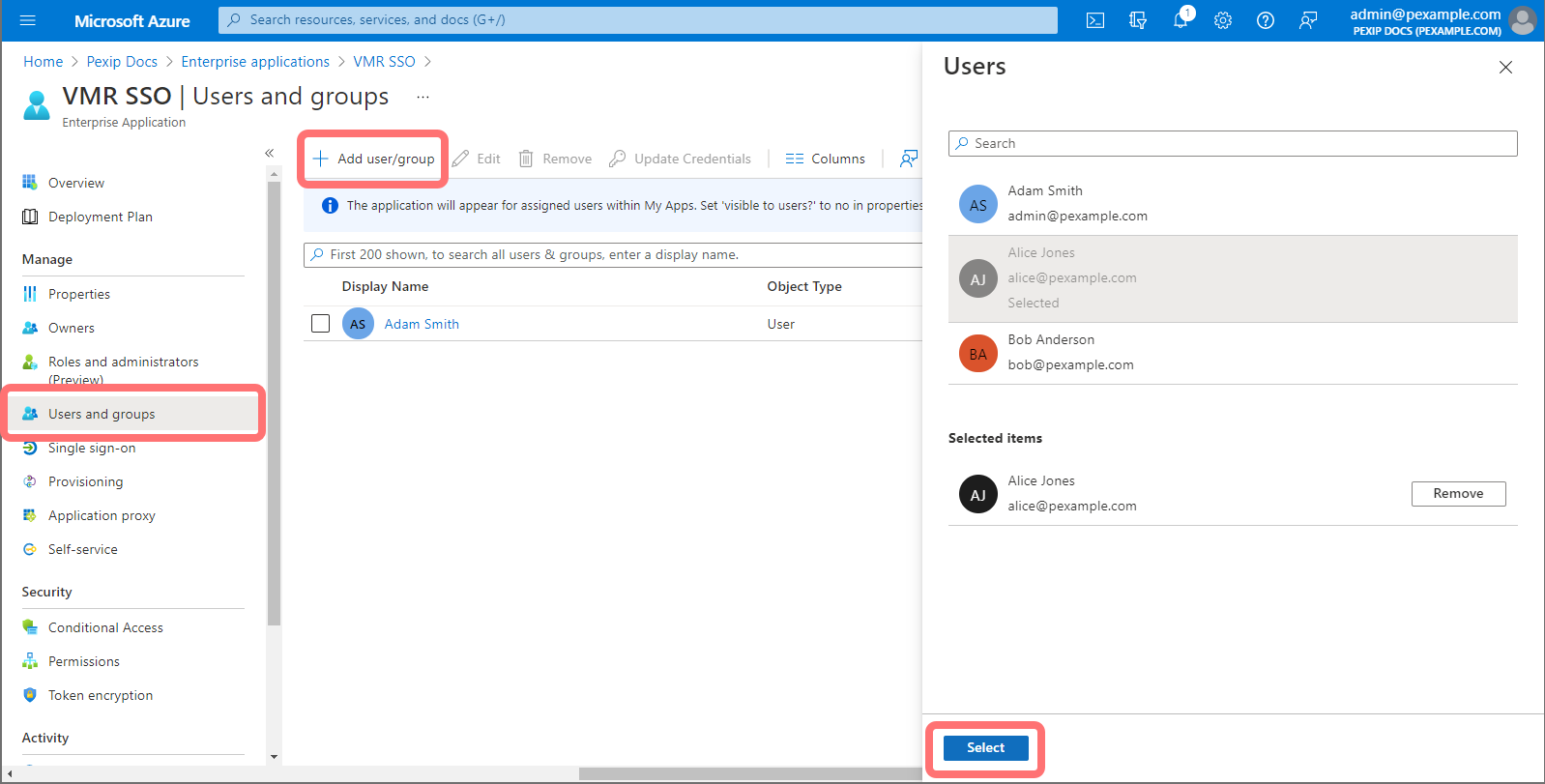Close the Users side panel

pyautogui.click(x=1505, y=67)
